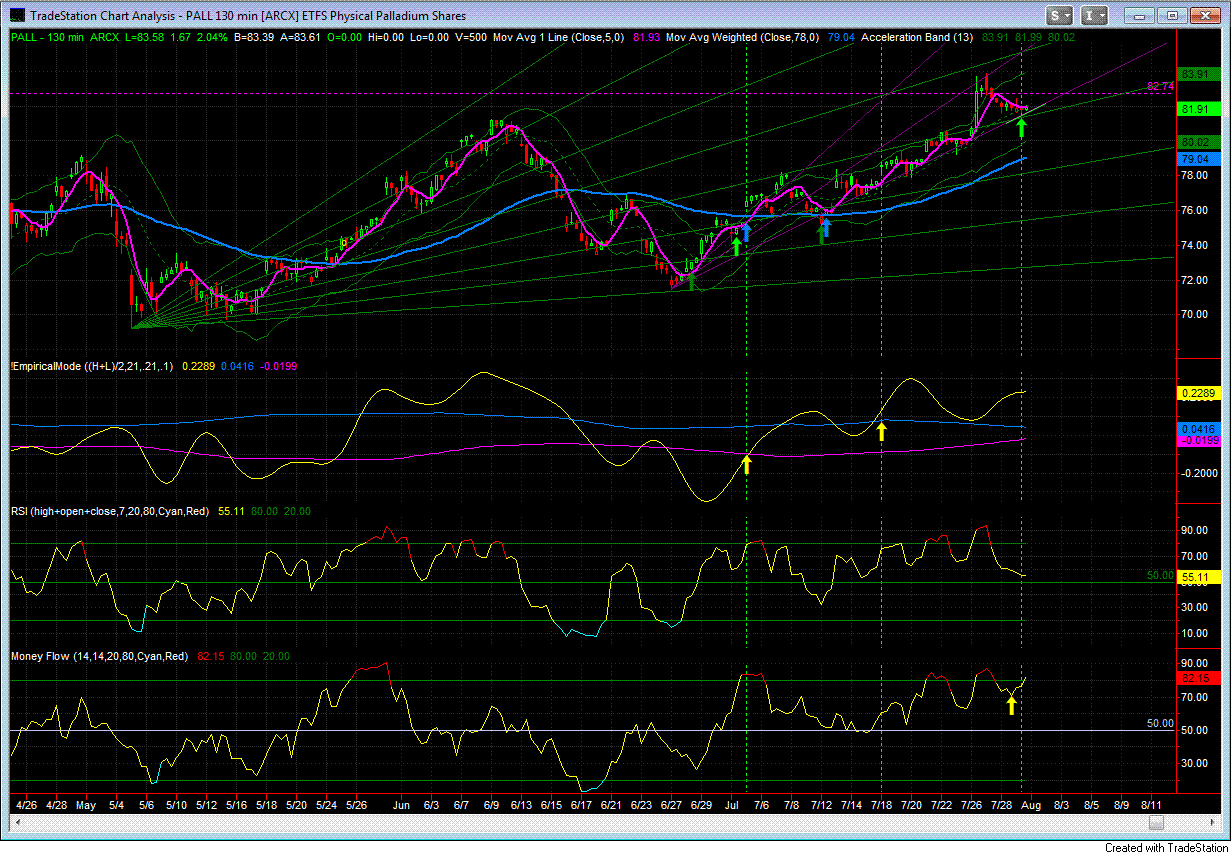Image resolution: width=1231 pixels, height=854 pixels.
Task: Click the 'May' month label on time axis
Action: [x=86, y=803]
